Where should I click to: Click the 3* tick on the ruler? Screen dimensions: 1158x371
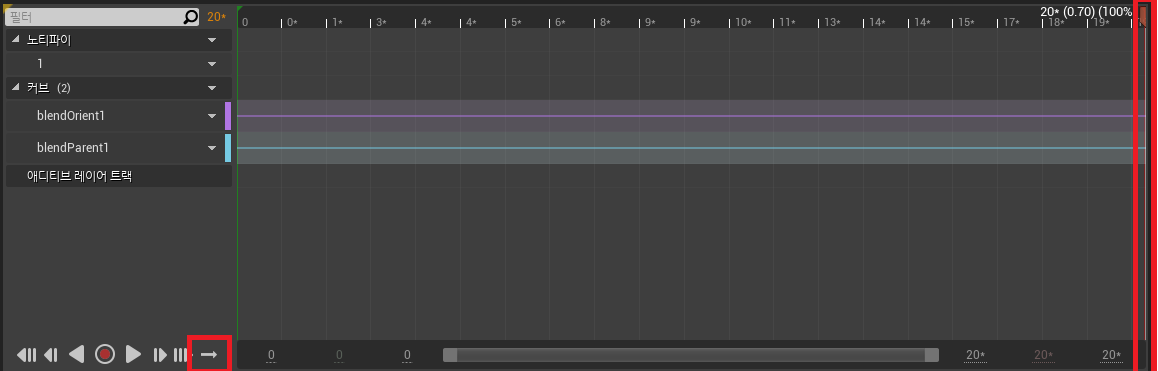point(382,22)
